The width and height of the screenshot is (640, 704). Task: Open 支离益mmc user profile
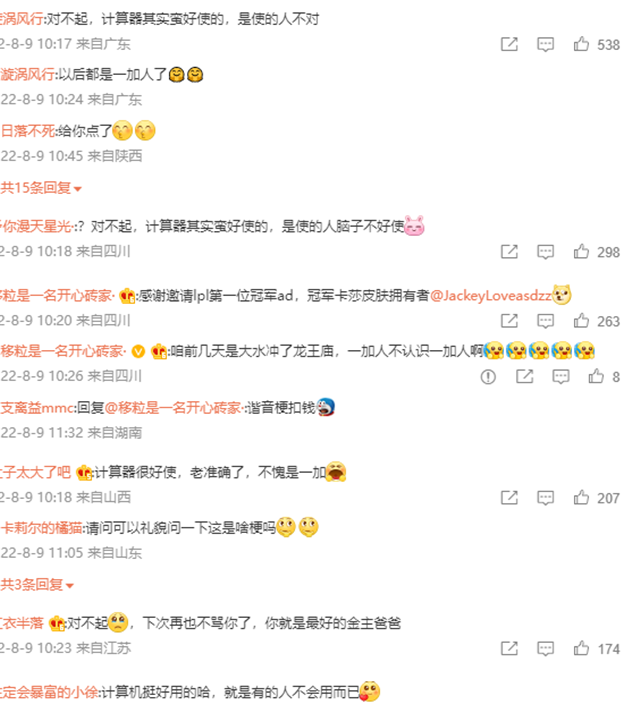tap(37, 408)
